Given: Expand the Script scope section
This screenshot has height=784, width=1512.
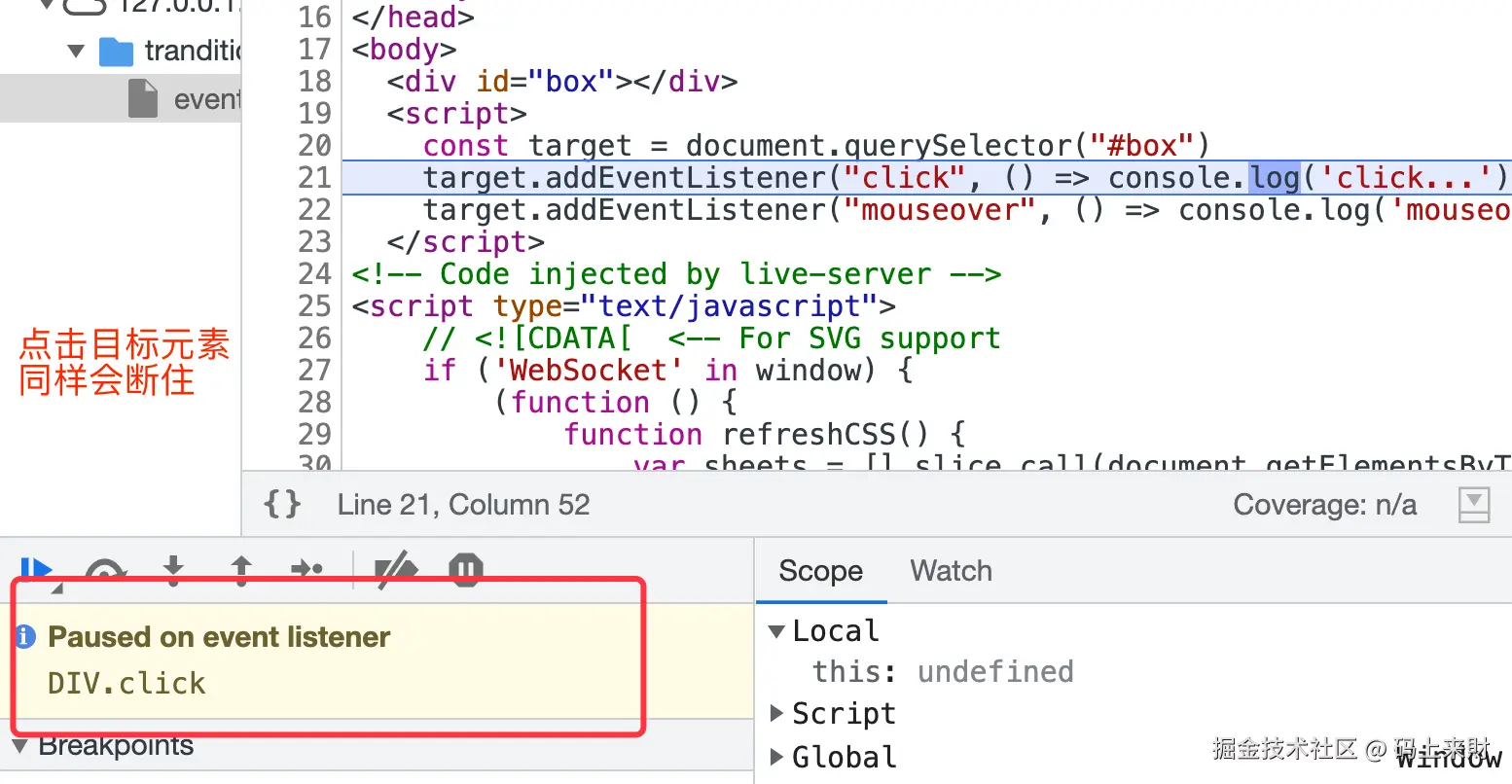Looking at the screenshot, I should 776,713.
